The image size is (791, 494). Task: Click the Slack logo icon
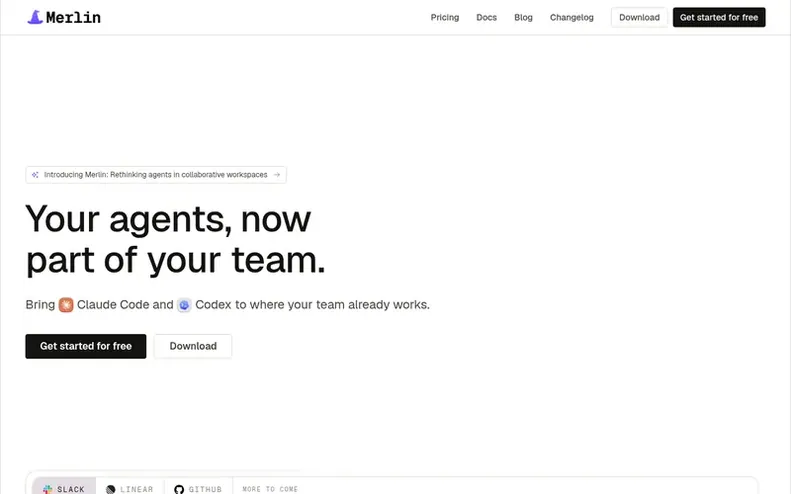47,489
